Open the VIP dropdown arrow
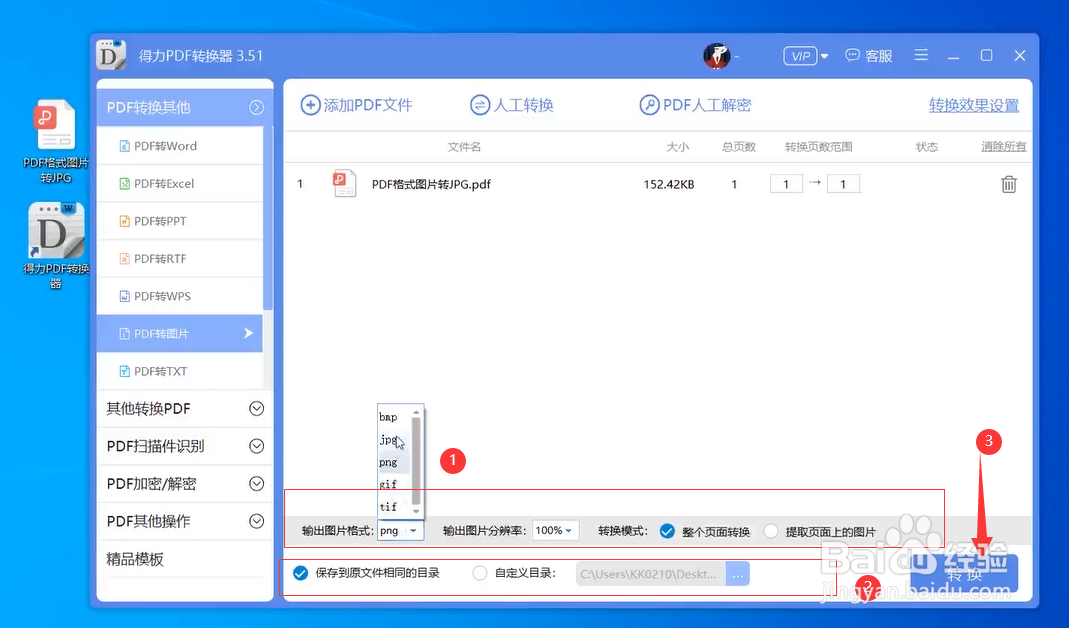Viewport: 1069px width, 628px height. (x=824, y=56)
